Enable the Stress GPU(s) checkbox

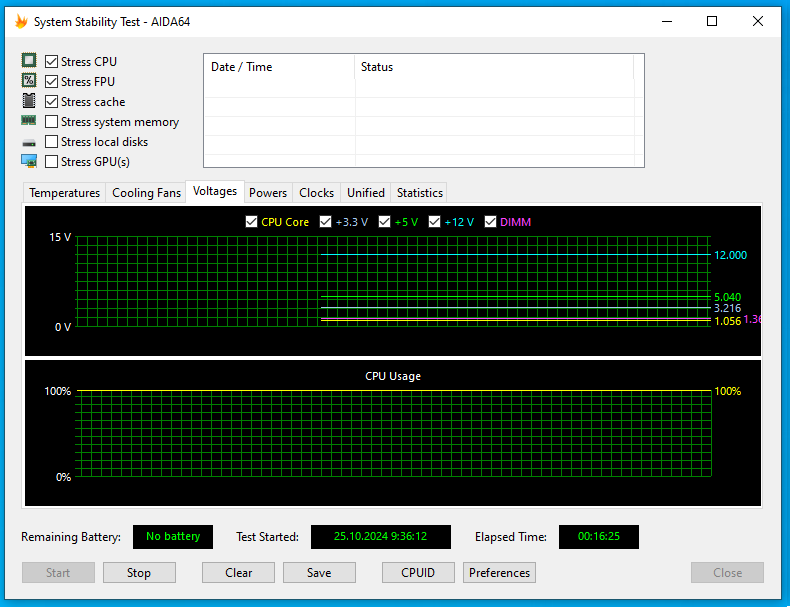51,162
